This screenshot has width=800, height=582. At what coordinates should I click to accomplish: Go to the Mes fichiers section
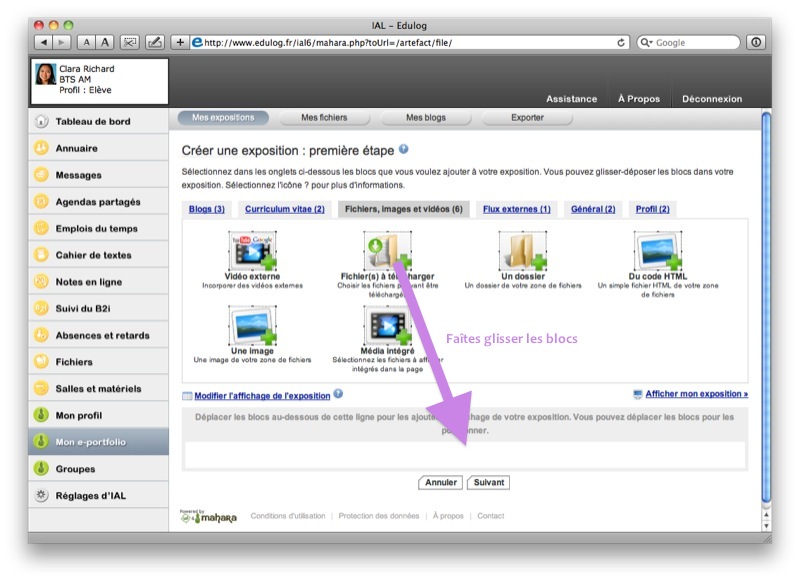tap(324, 118)
